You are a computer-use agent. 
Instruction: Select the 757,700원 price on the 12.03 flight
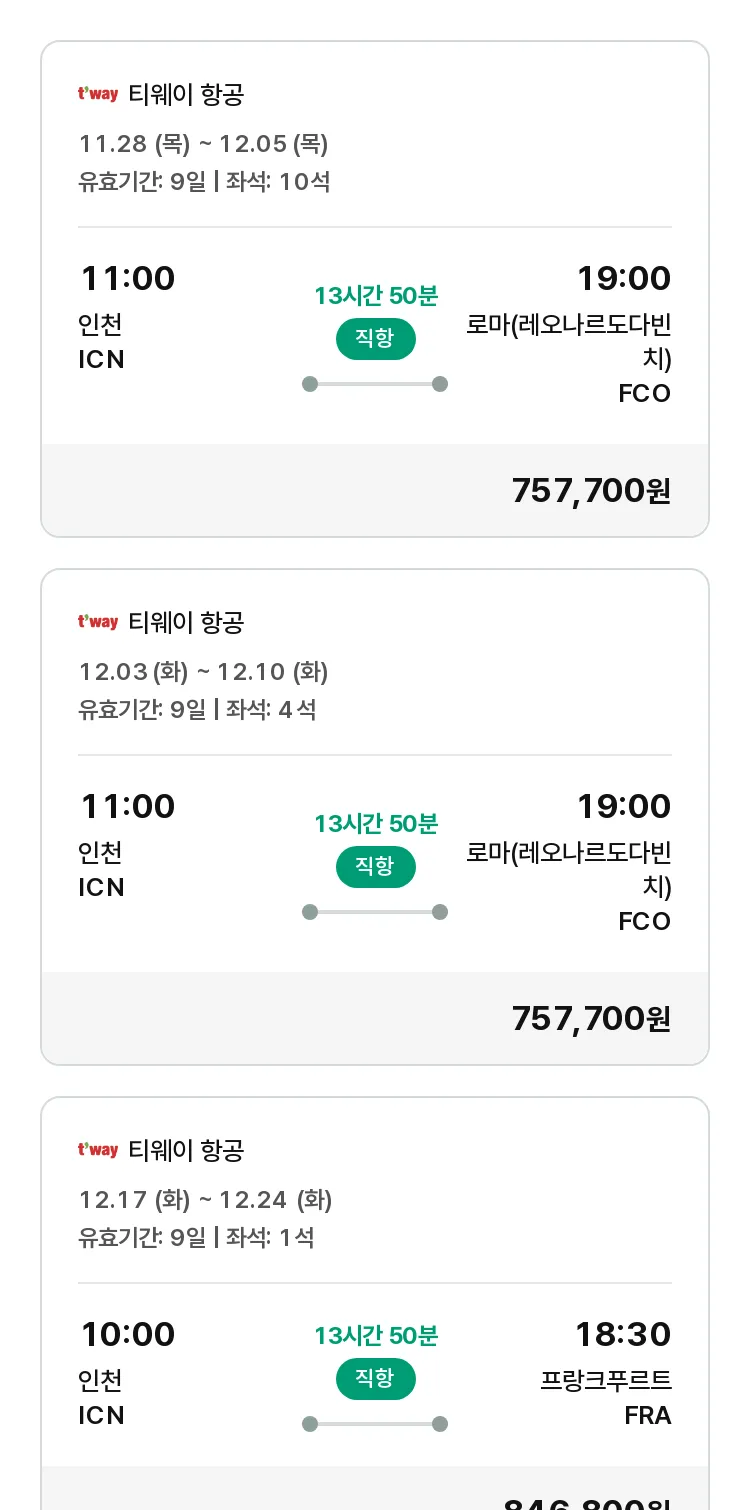point(591,1019)
